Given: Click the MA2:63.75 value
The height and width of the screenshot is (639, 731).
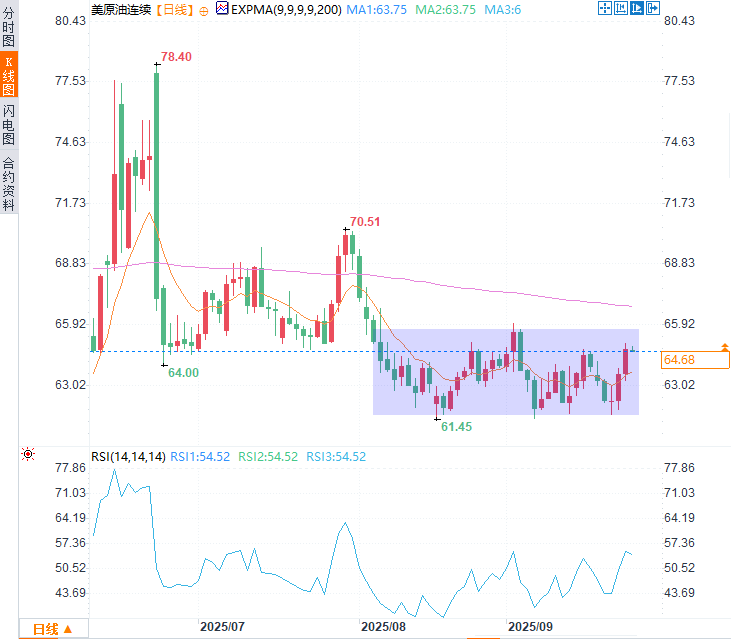Looking at the screenshot, I should pyautogui.click(x=446, y=10).
